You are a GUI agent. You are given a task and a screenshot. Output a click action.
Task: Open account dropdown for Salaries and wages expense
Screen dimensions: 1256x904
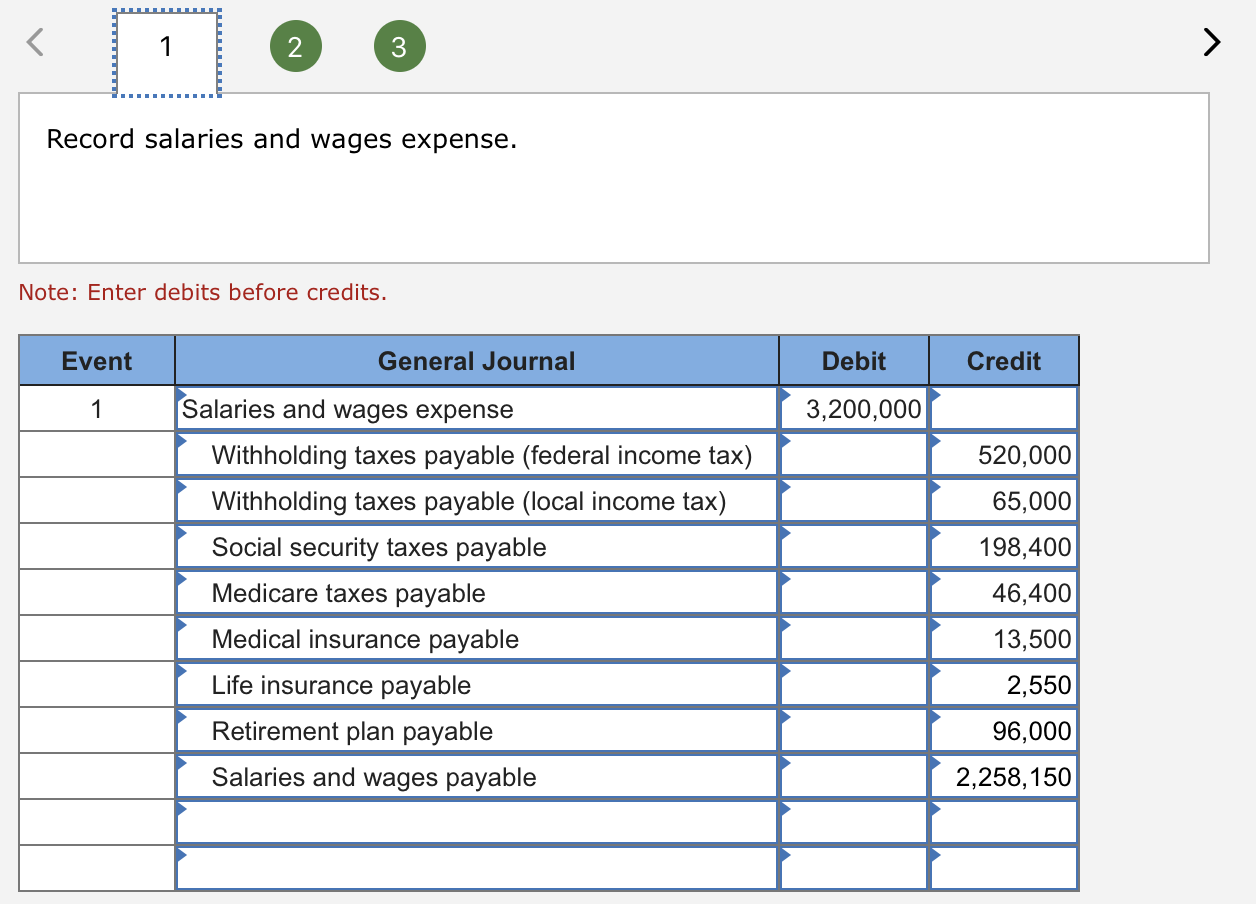(x=477, y=409)
